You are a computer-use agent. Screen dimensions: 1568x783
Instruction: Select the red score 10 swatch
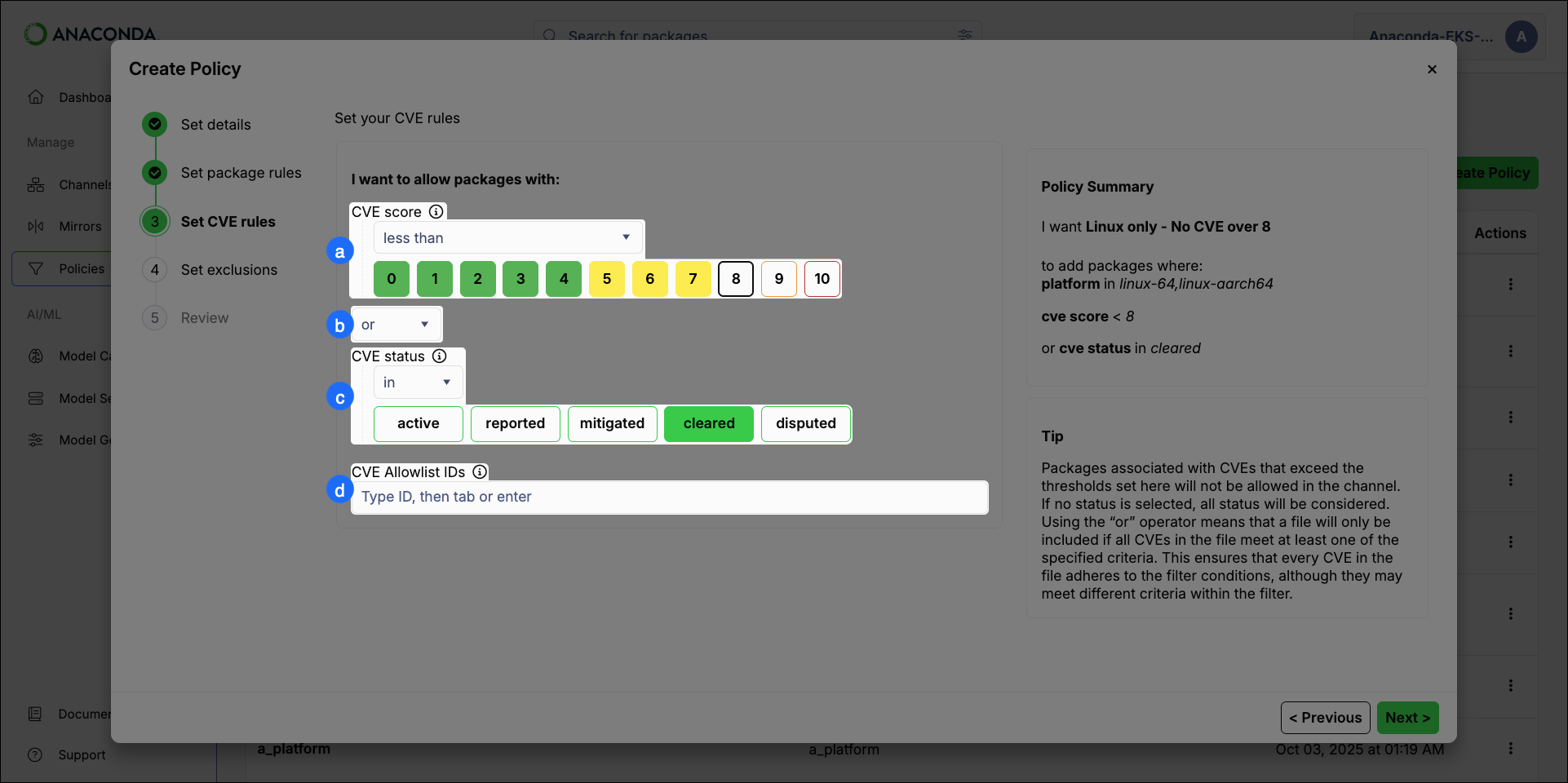822,278
